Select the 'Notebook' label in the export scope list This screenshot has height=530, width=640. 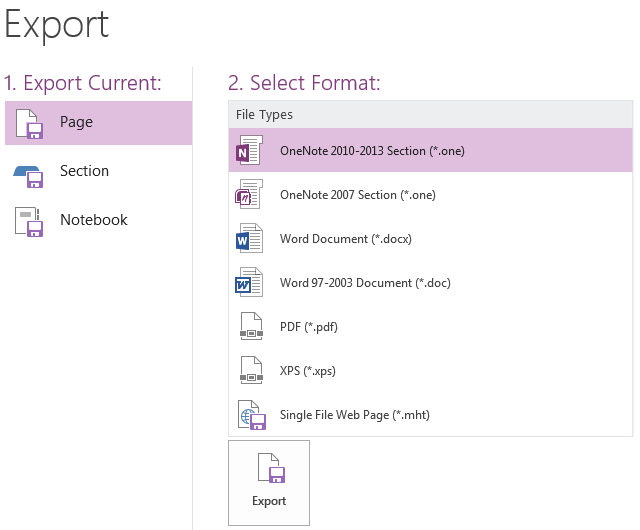click(x=94, y=220)
